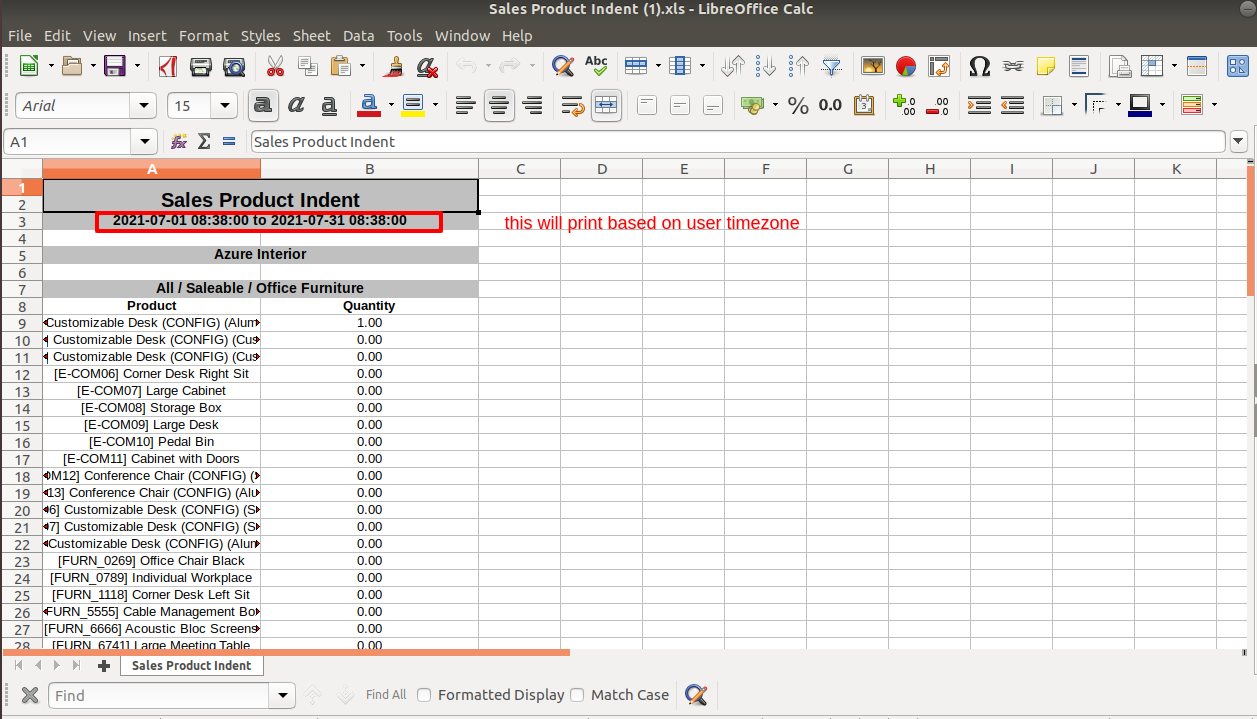This screenshot has width=1257, height=719.
Task: Add a new sheet plus button
Action: [103, 665]
